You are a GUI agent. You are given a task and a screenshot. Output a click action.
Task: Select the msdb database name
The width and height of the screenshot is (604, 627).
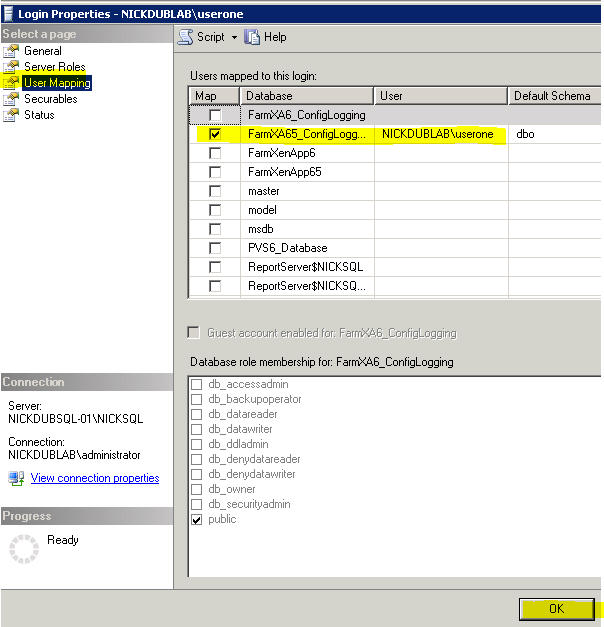coord(260,229)
